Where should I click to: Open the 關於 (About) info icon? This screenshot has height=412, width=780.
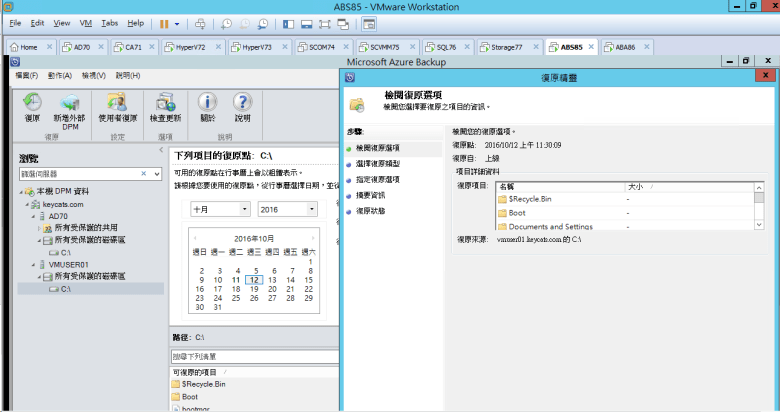point(207,104)
